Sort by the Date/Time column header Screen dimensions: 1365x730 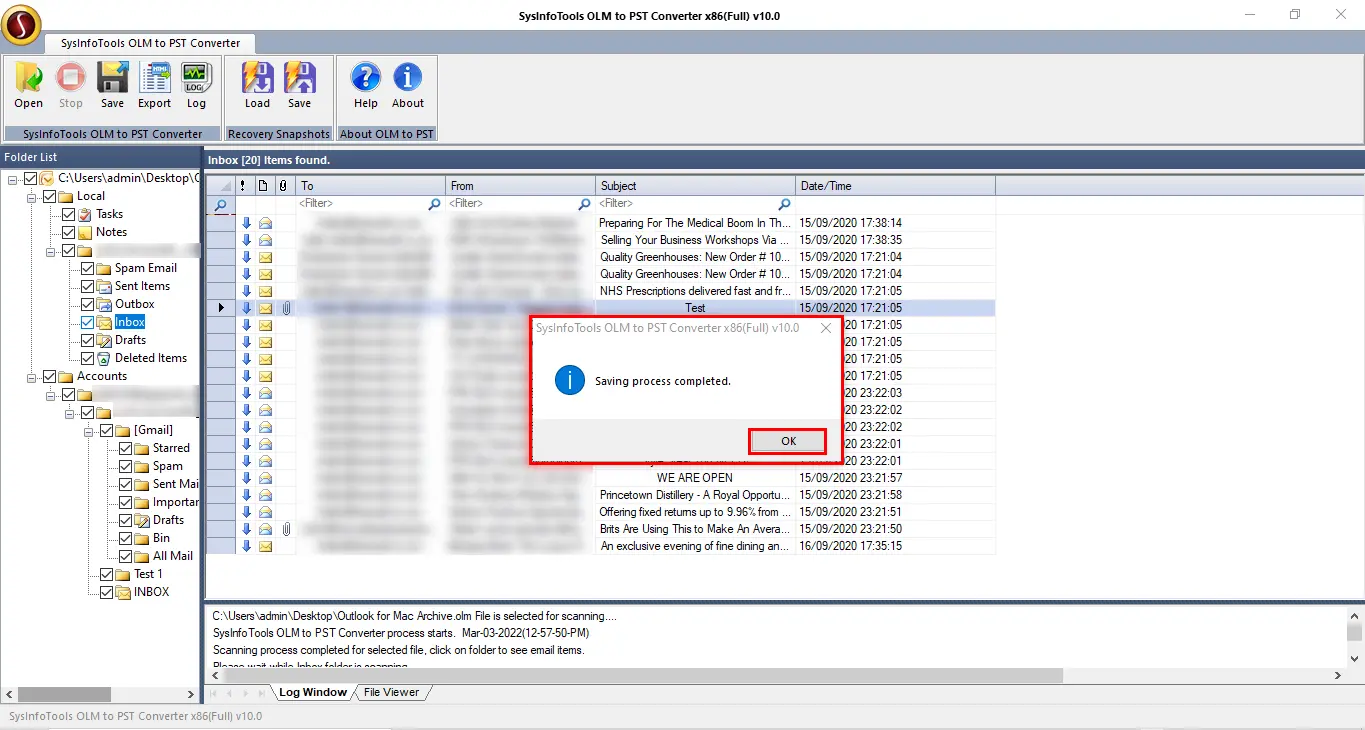pyautogui.click(x=895, y=185)
